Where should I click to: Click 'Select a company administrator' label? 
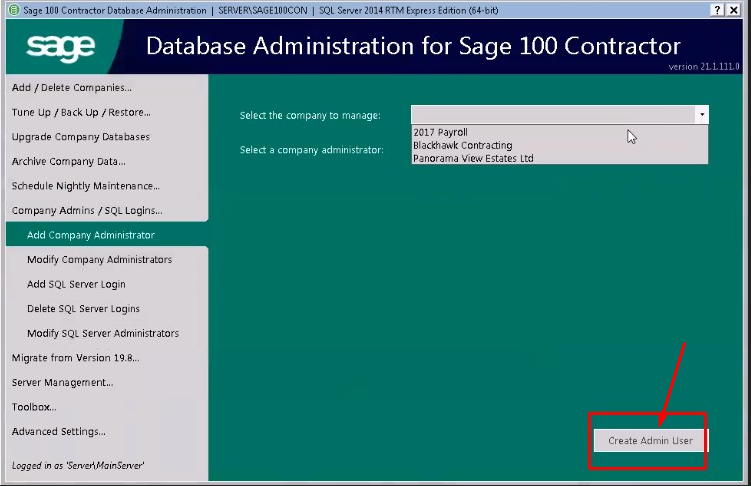(x=312, y=150)
